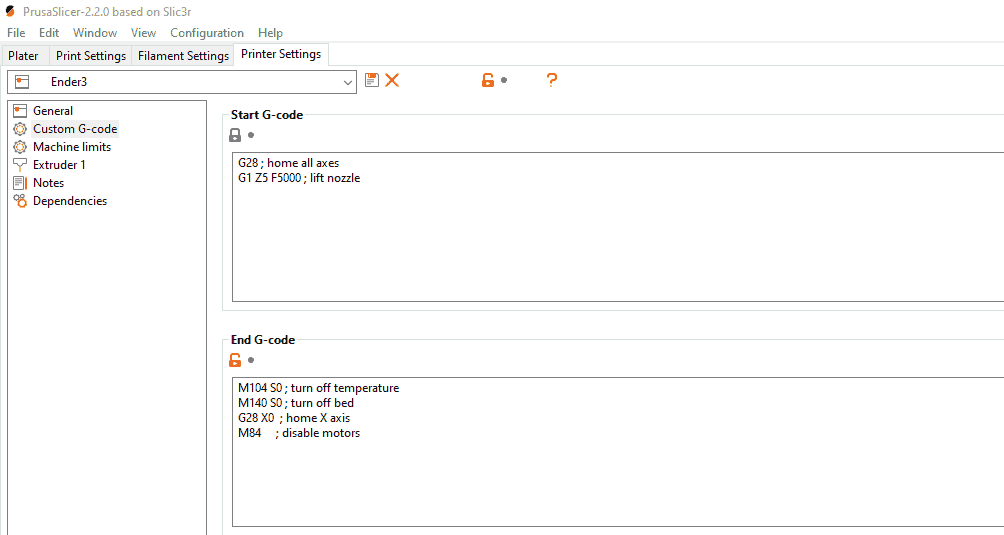Viewport: 1004px width, 535px height.
Task: Click the Dependencies icon in sidebar
Action: coord(20,201)
